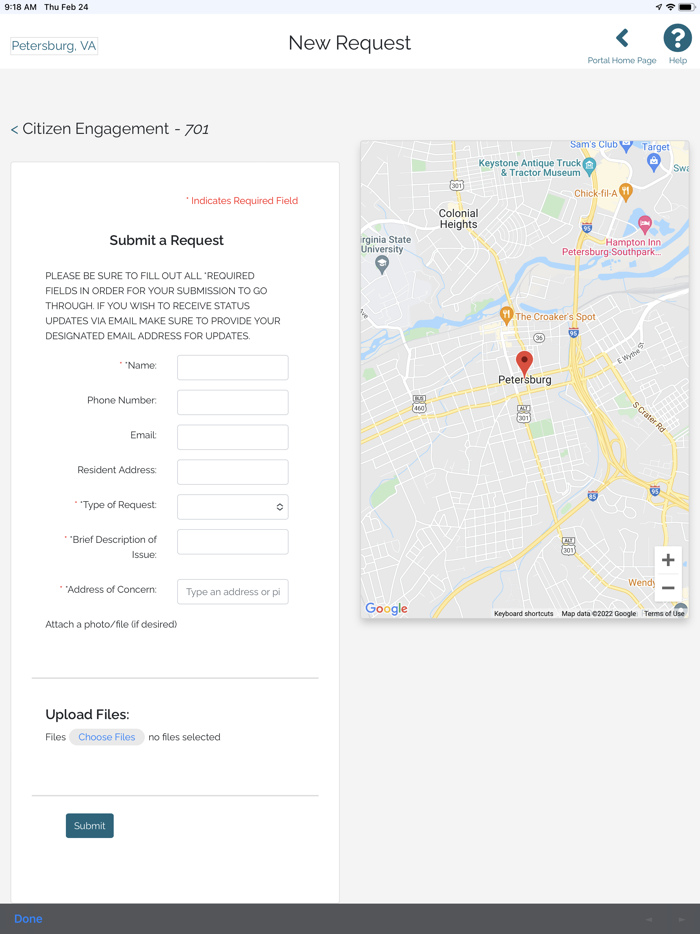Select the Sam's Club shopping marker
The width and height of the screenshot is (700, 934).
point(626,145)
